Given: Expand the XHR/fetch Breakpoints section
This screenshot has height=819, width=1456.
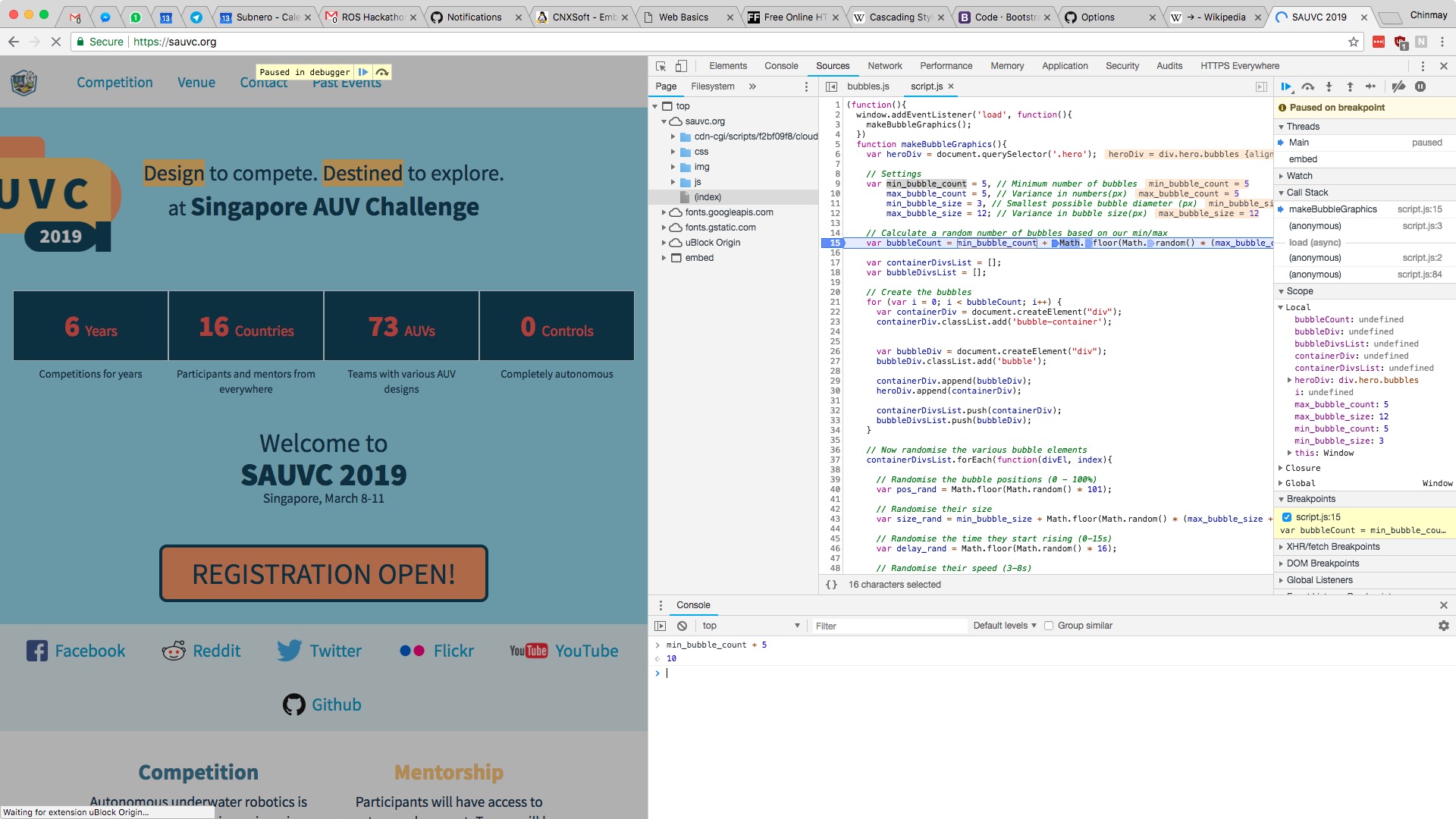Looking at the screenshot, I should pos(1332,547).
